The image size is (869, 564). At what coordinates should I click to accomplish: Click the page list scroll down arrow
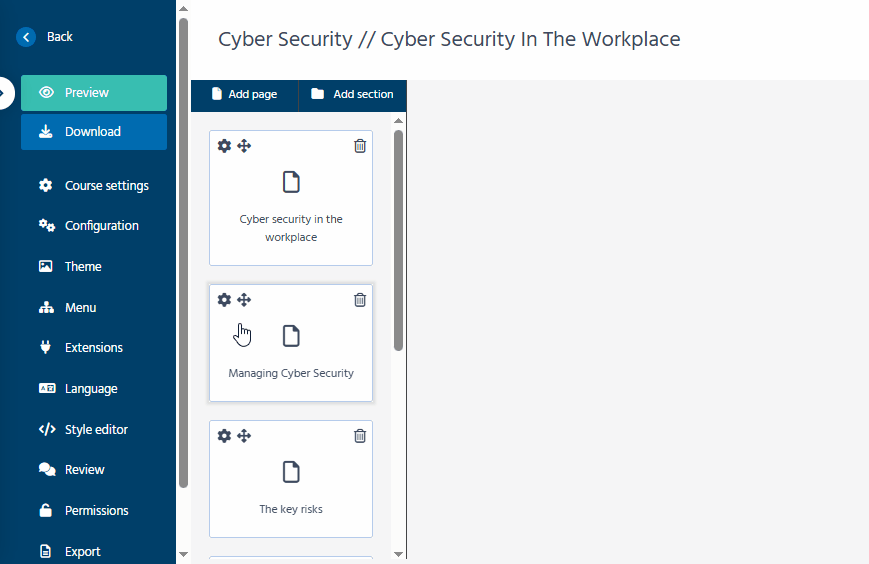tap(399, 553)
